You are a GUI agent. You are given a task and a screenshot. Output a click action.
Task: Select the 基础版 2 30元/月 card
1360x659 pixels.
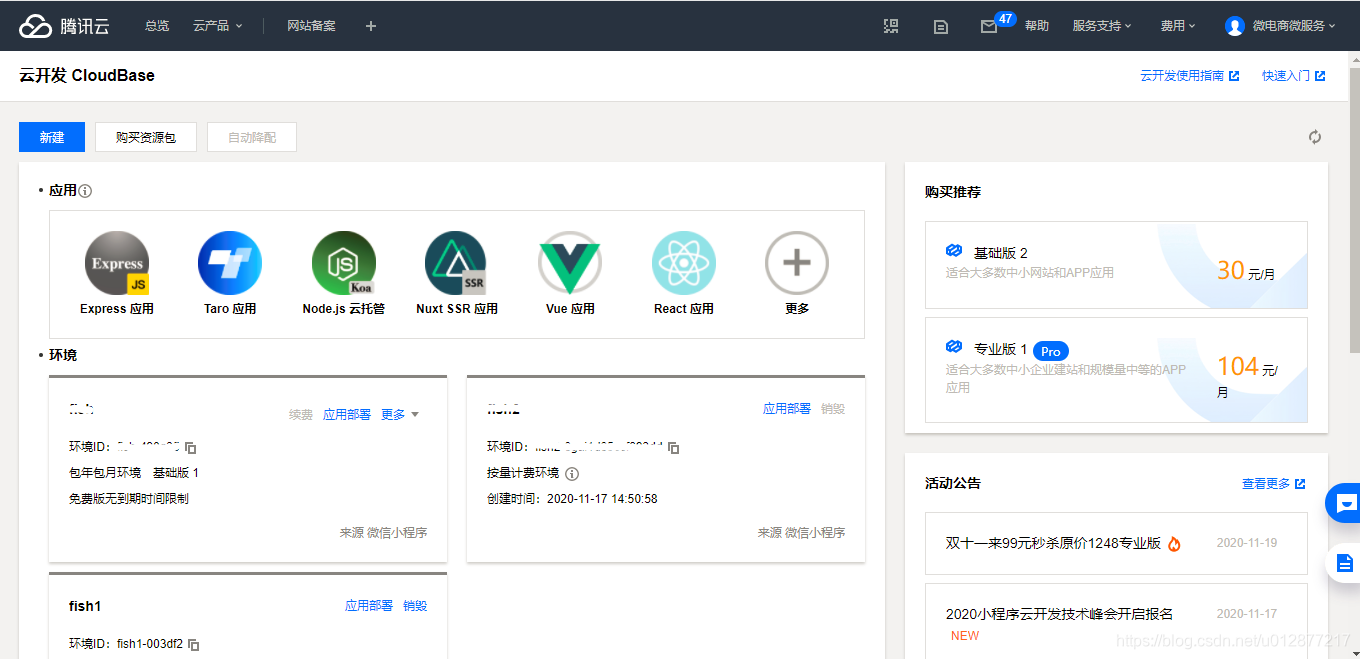click(x=1116, y=265)
